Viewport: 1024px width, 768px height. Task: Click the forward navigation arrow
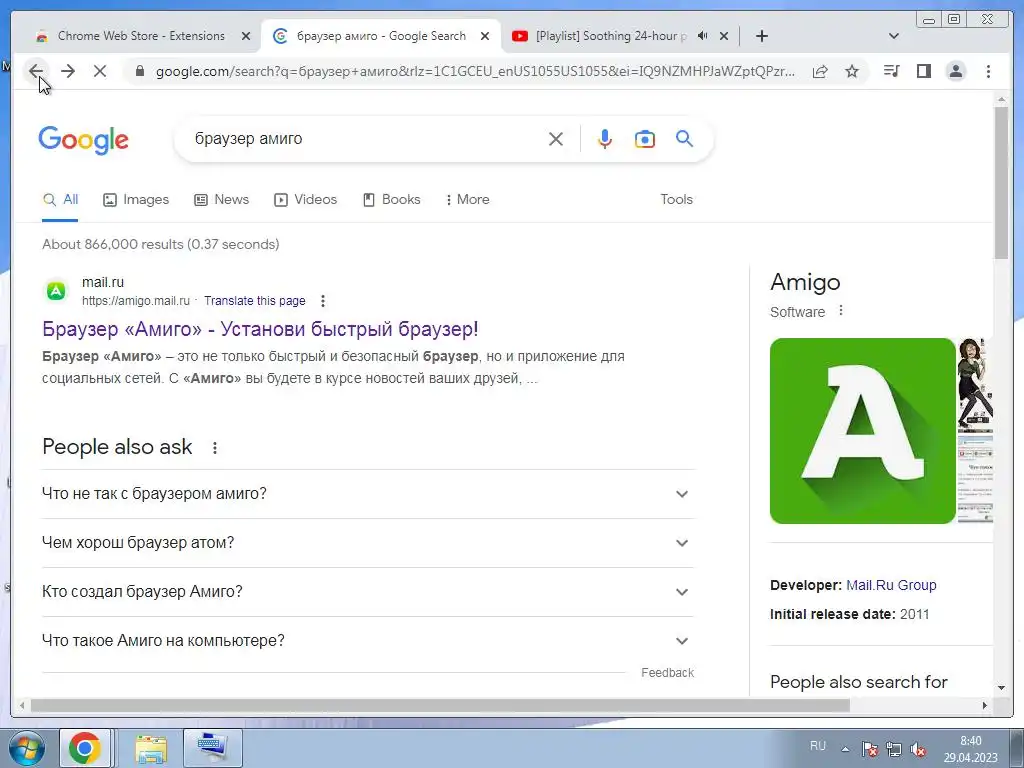point(68,71)
